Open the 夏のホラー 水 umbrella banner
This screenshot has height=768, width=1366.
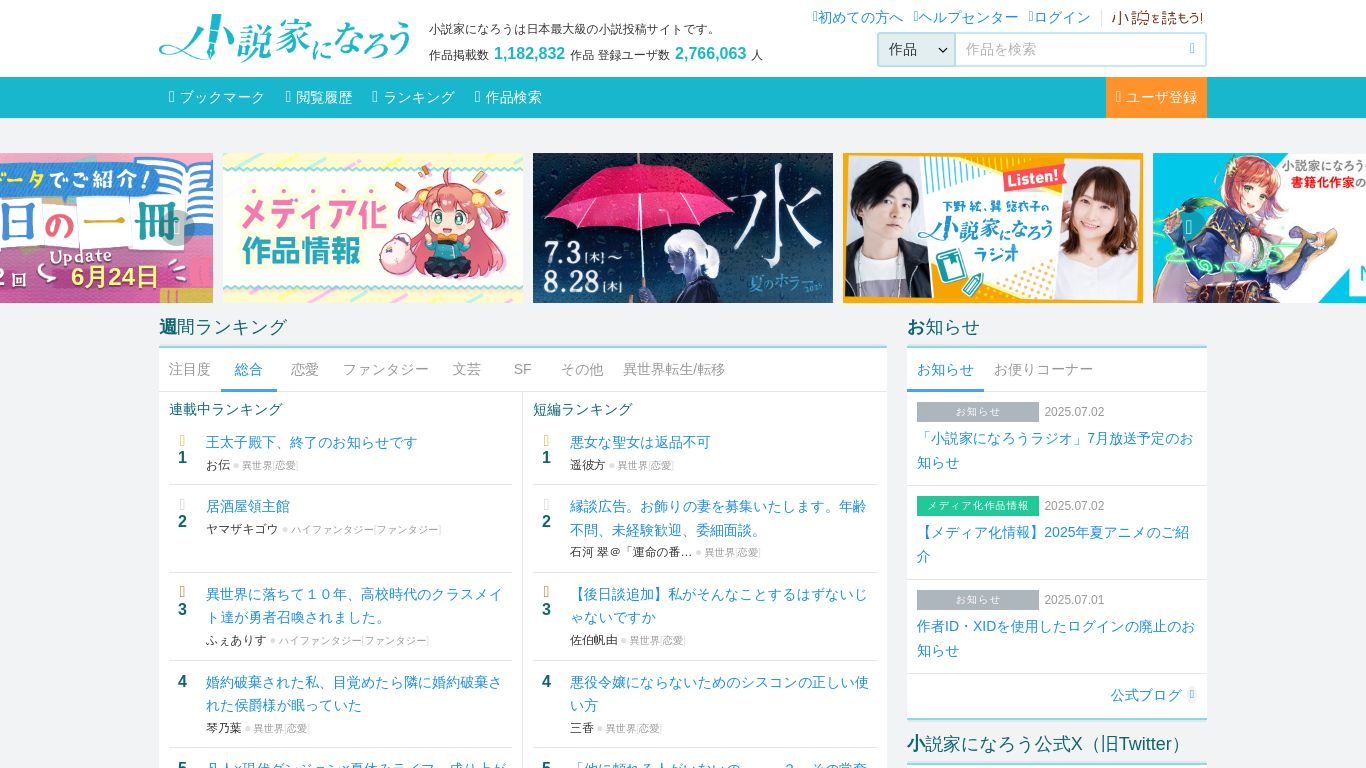pyautogui.click(x=683, y=228)
